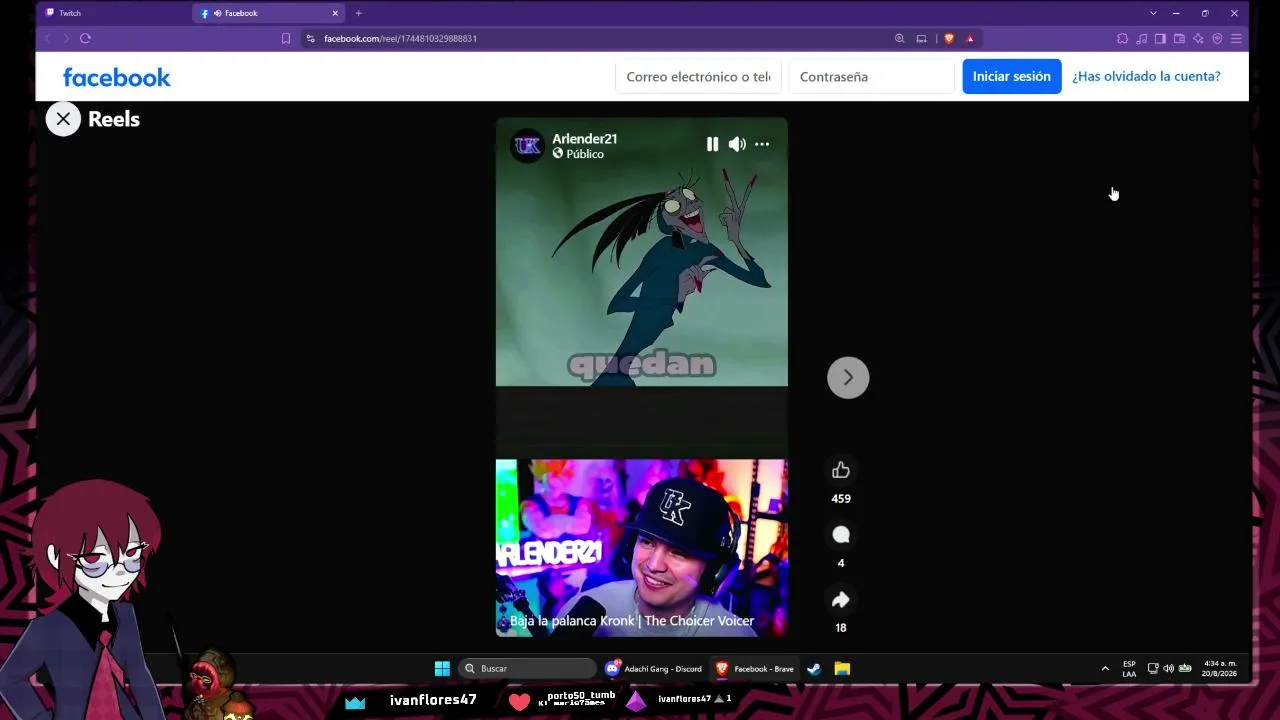
Task: Open the reel's three-dot options menu
Action: click(762, 144)
